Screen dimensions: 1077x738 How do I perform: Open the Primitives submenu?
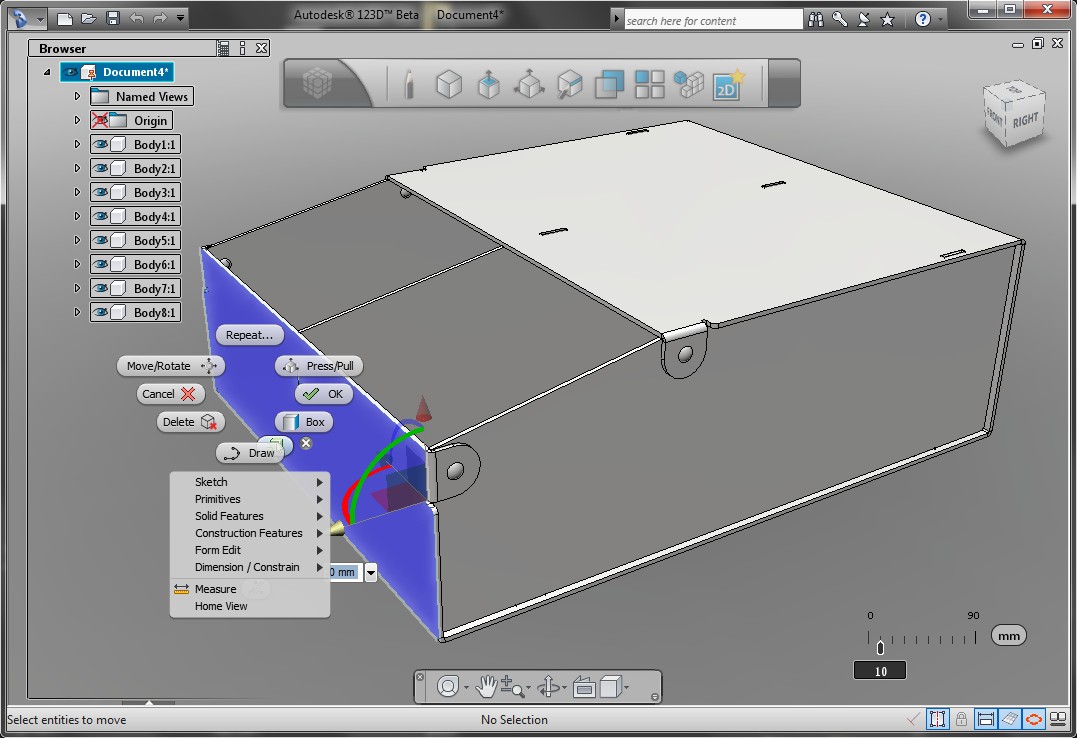coord(250,500)
